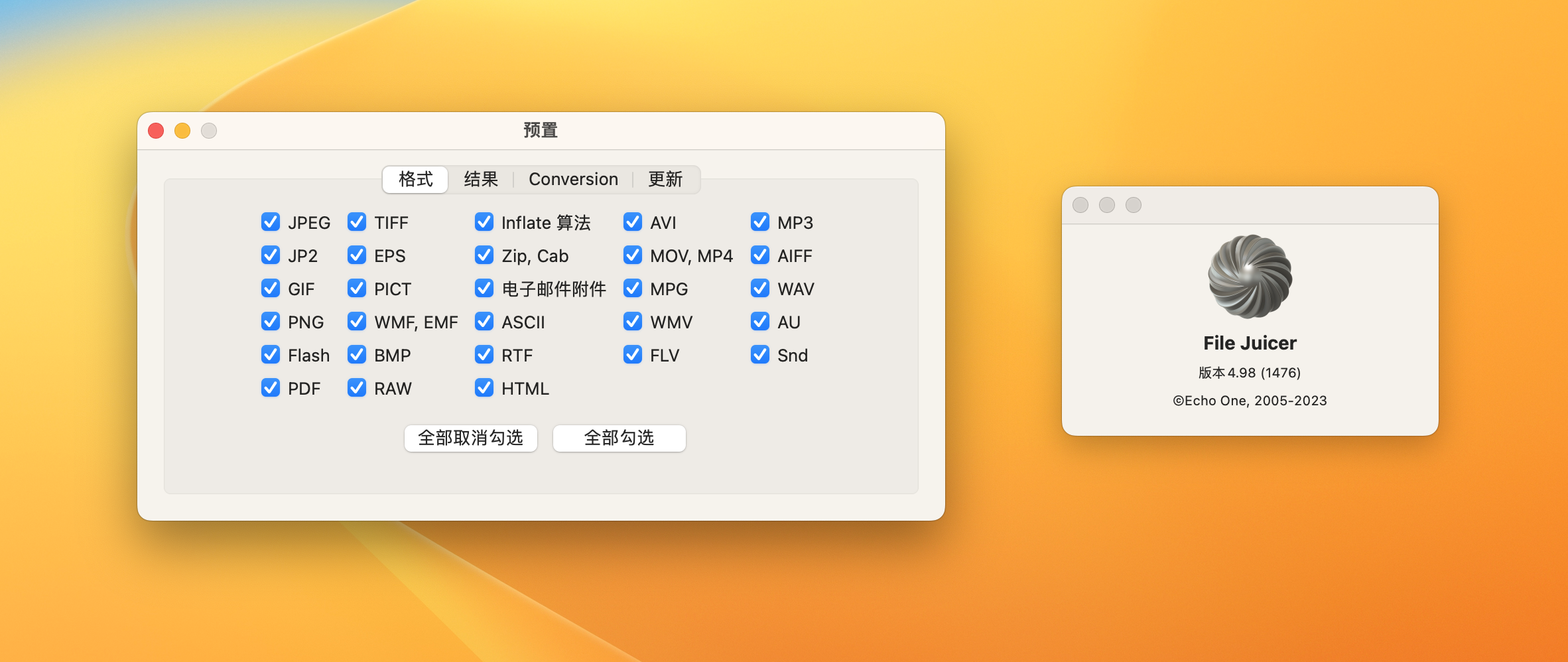The width and height of the screenshot is (1568, 662).
Task: Uncheck the JPEG format checkbox
Action: (x=271, y=222)
